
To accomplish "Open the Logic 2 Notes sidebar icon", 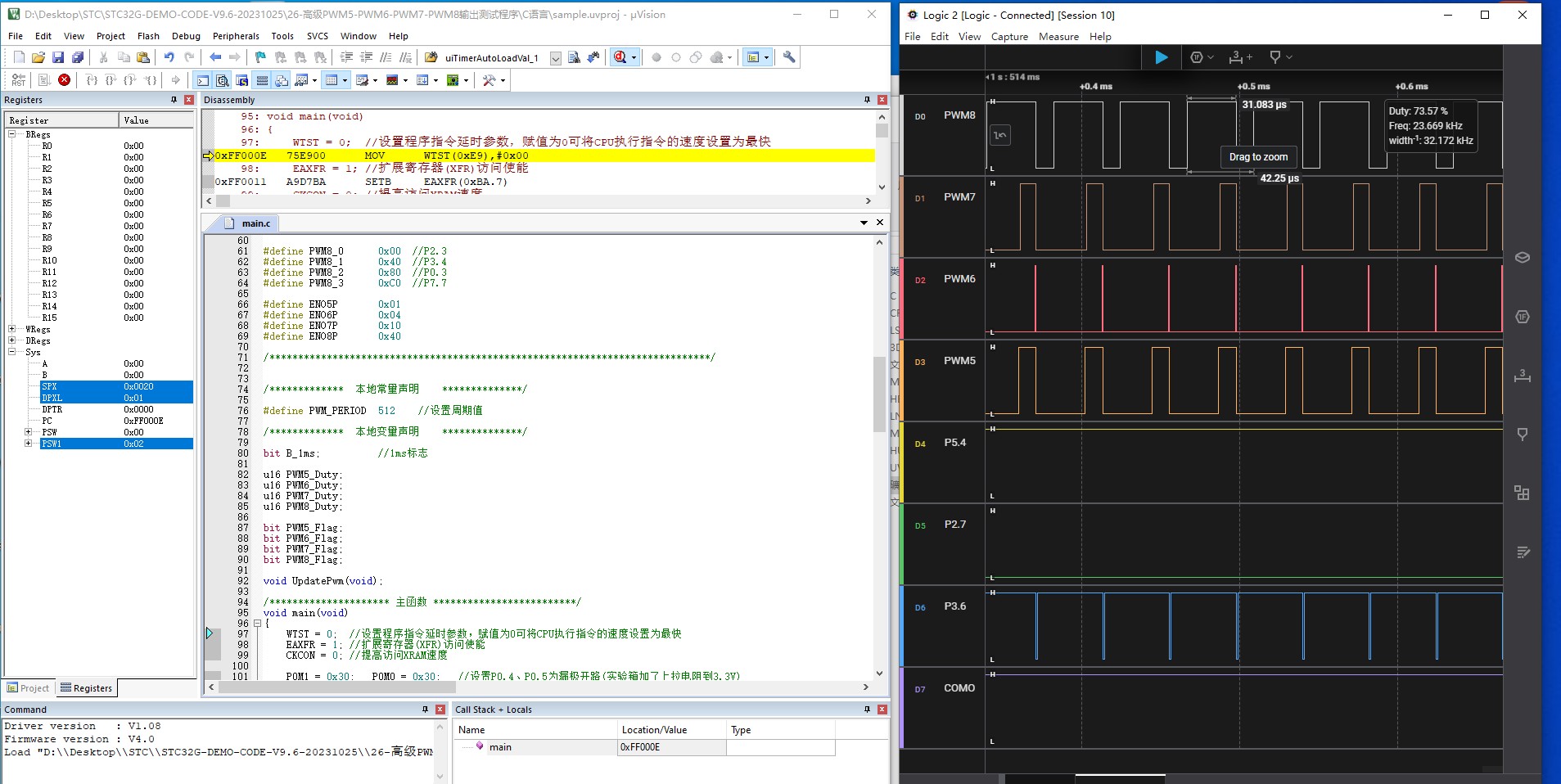I will click(1523, 552).
